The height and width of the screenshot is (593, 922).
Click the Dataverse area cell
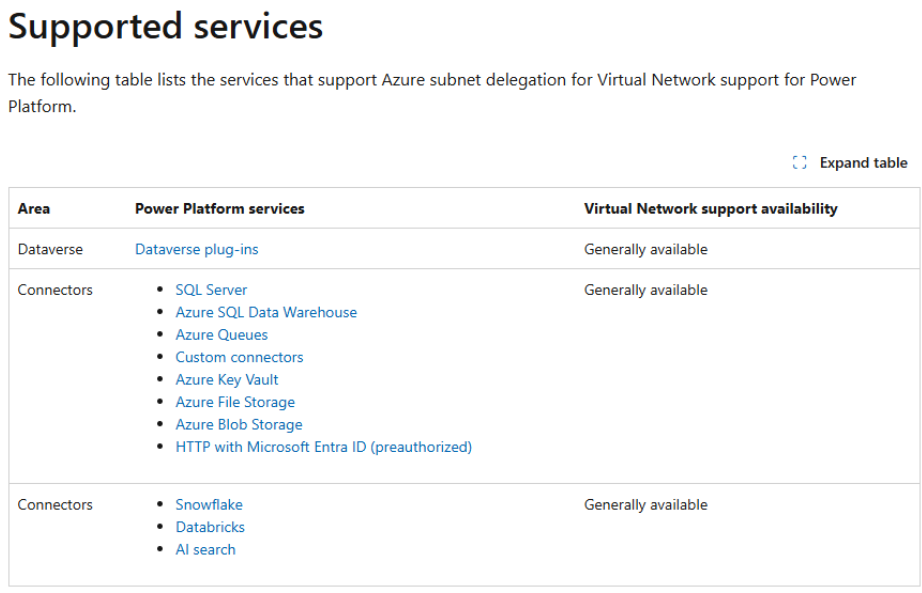point(50,249)
